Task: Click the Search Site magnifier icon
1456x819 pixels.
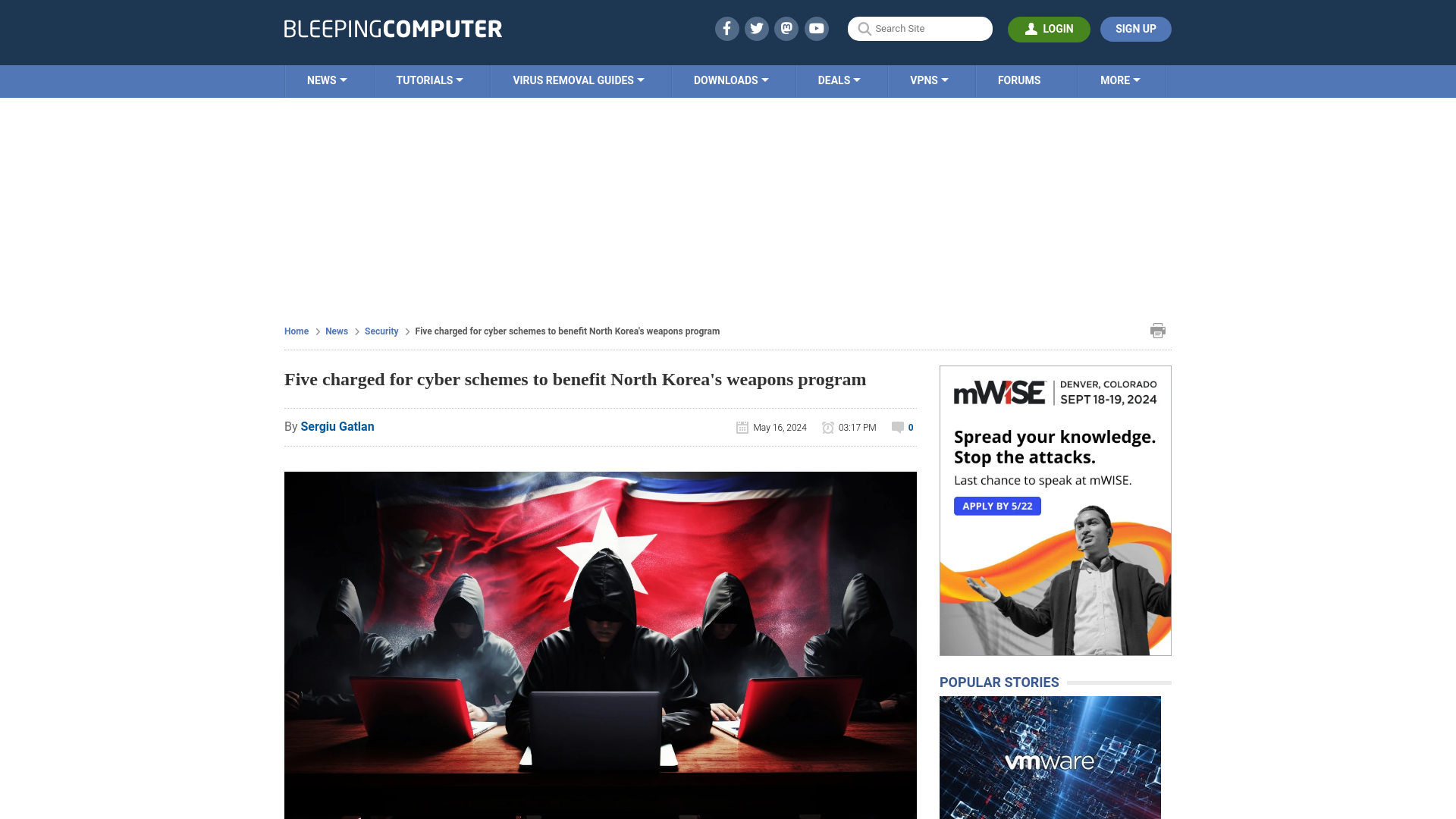Action: [x=864, y=28]
